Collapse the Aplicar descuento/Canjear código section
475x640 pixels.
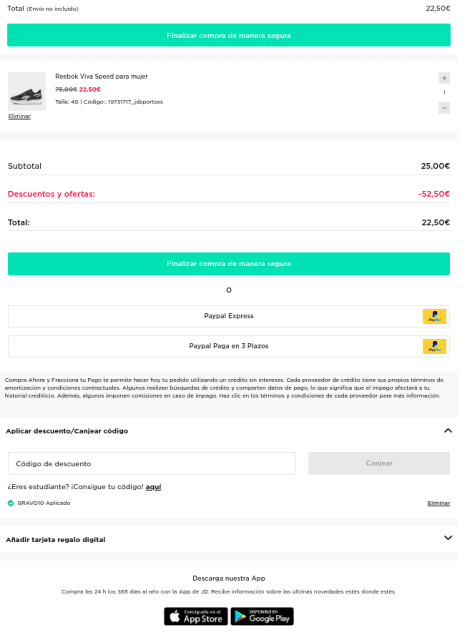pos(448,431)
